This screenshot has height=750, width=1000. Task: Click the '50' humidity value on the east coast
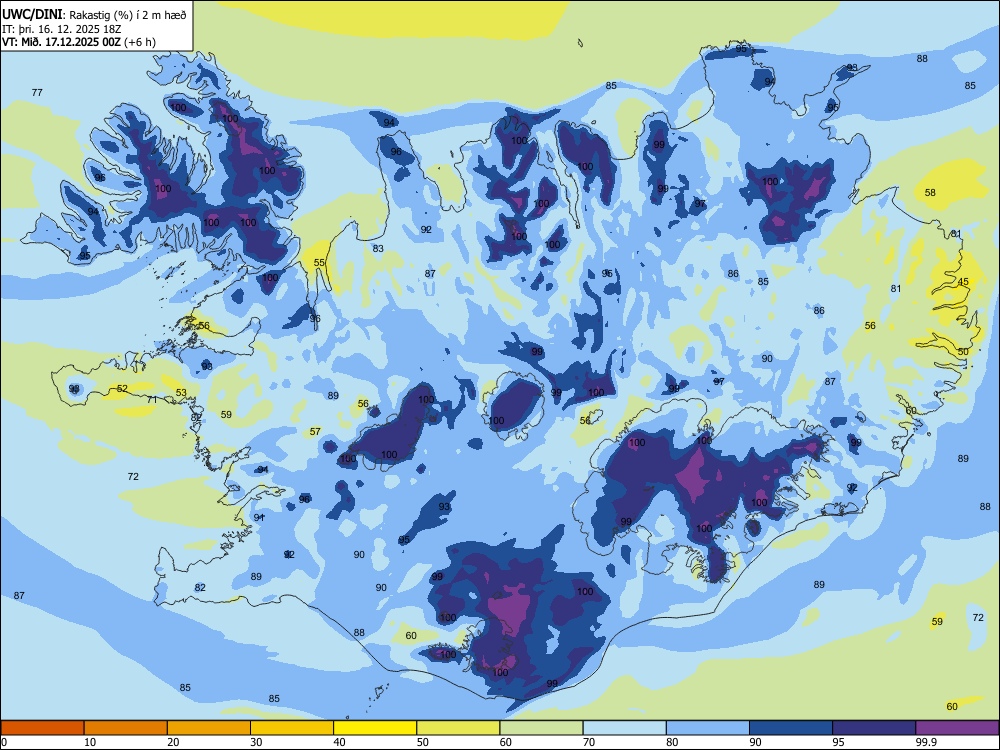963,351
